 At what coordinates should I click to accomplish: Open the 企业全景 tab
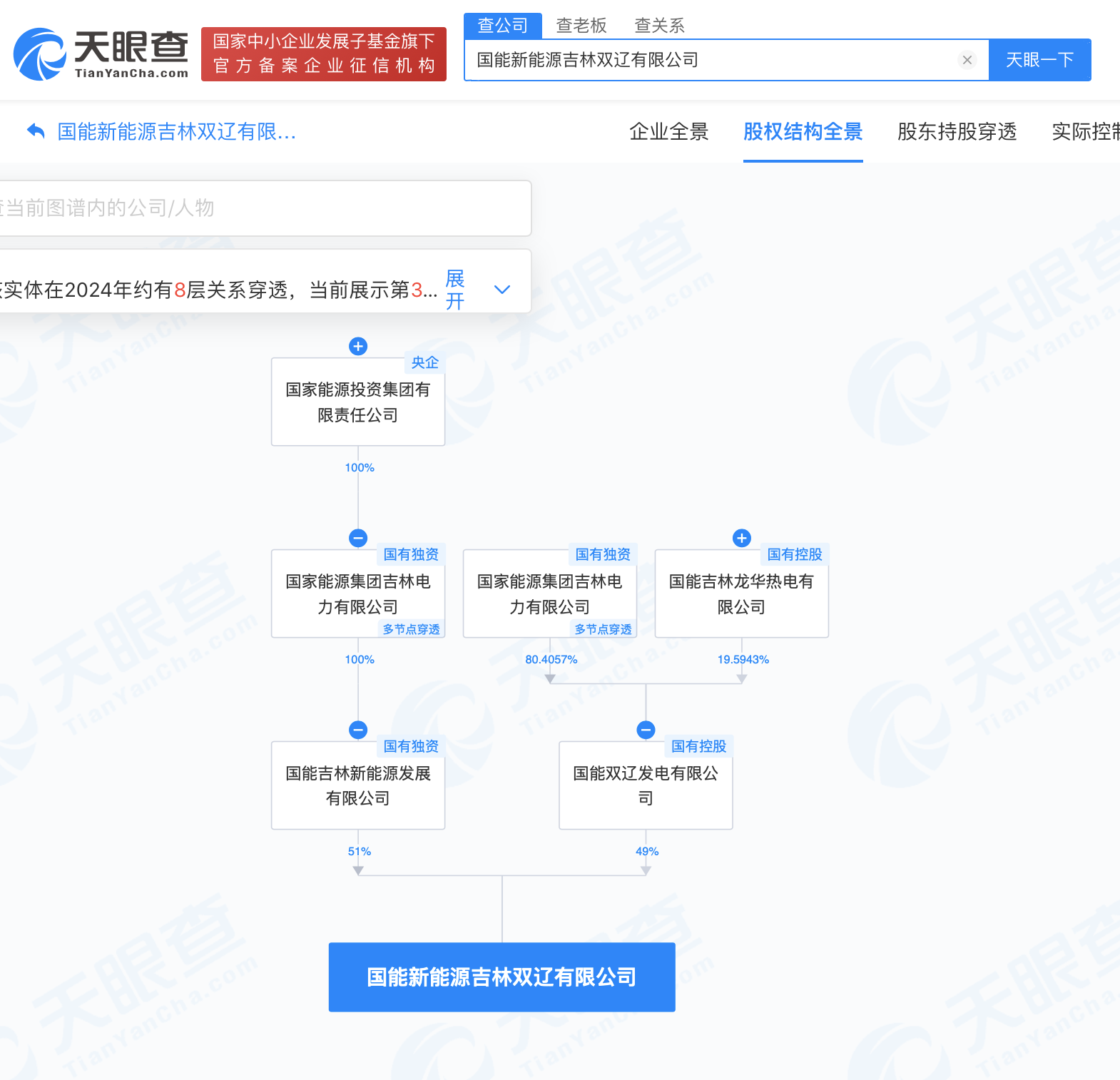click(x=669, y=132)
